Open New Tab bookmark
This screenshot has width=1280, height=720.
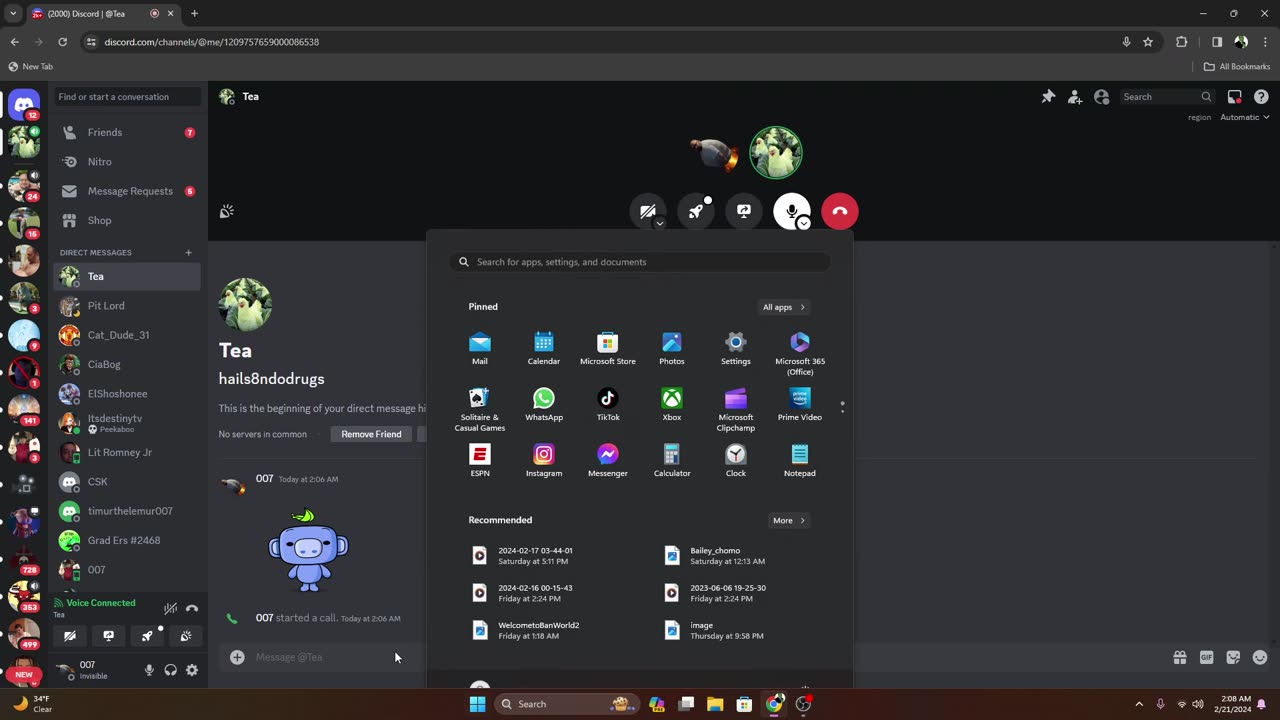pyautogui.click(x=30, y=67)
